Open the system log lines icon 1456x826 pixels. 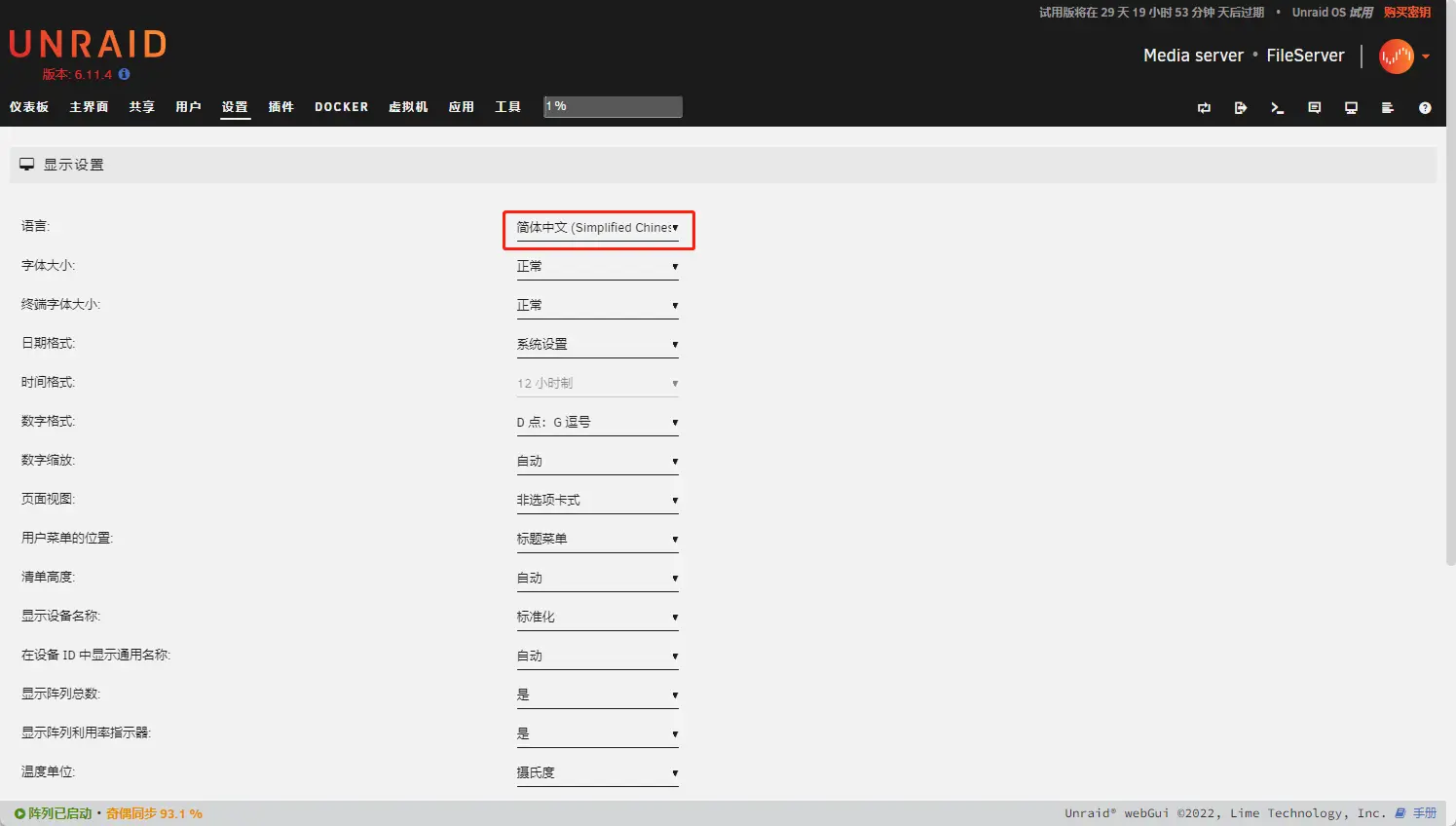(1388, 108)
